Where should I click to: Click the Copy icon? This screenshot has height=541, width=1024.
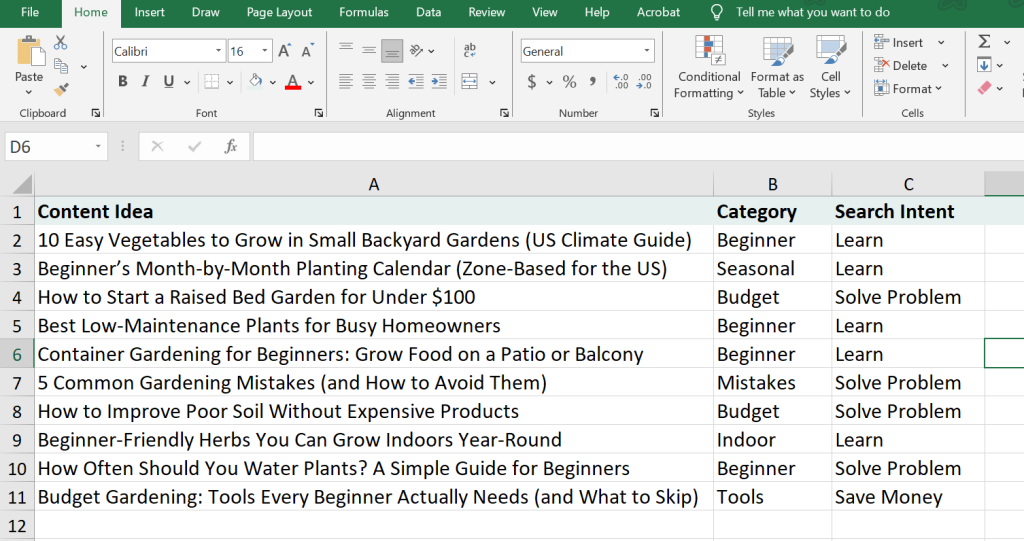coord(61,66)
